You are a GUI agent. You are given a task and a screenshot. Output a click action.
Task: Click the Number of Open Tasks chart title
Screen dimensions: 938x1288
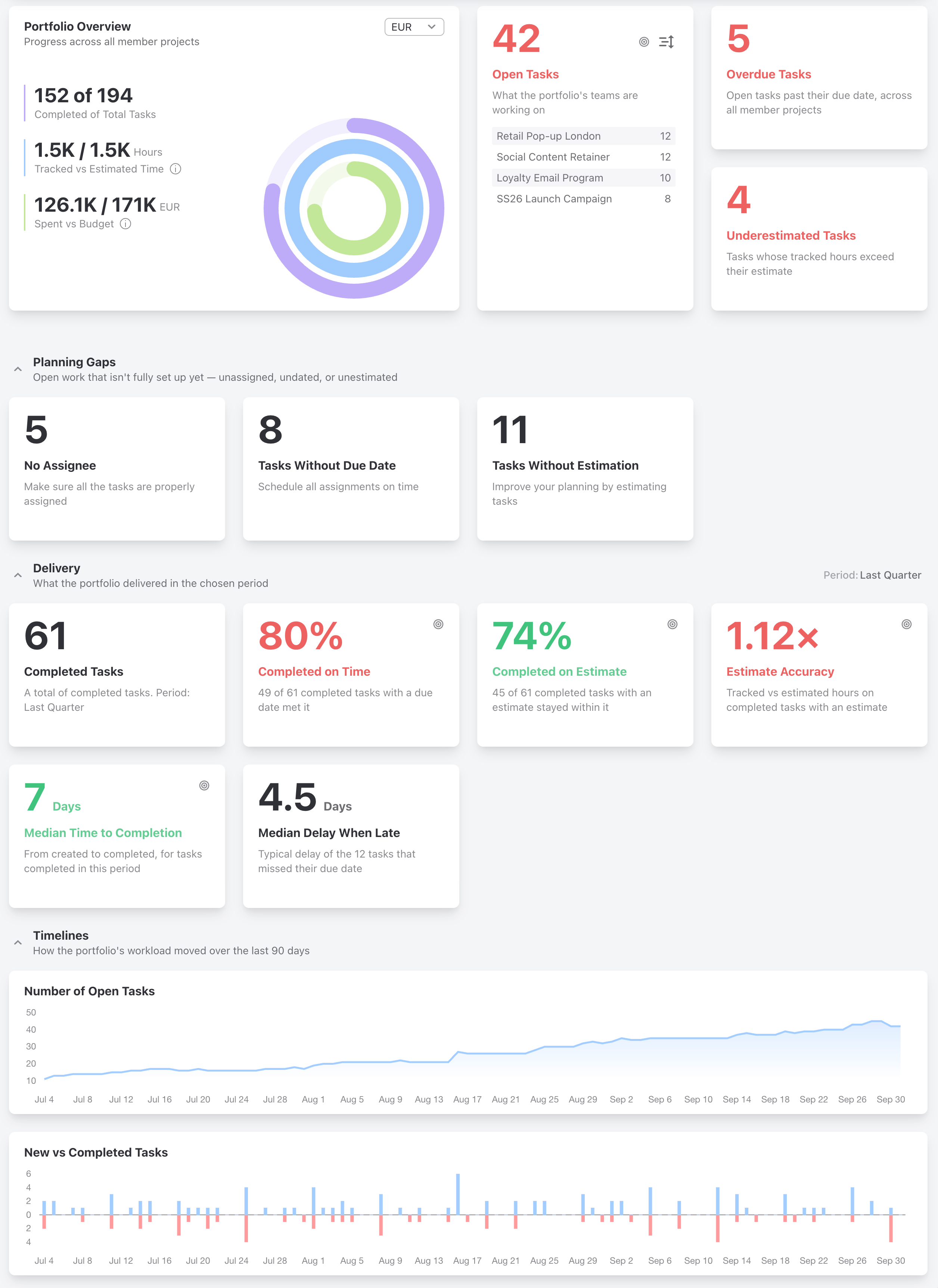89,991
